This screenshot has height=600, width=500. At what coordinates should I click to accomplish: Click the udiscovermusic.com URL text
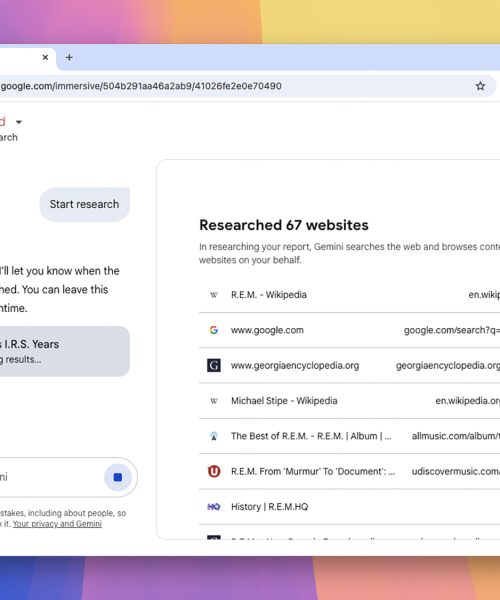[456, 471]
